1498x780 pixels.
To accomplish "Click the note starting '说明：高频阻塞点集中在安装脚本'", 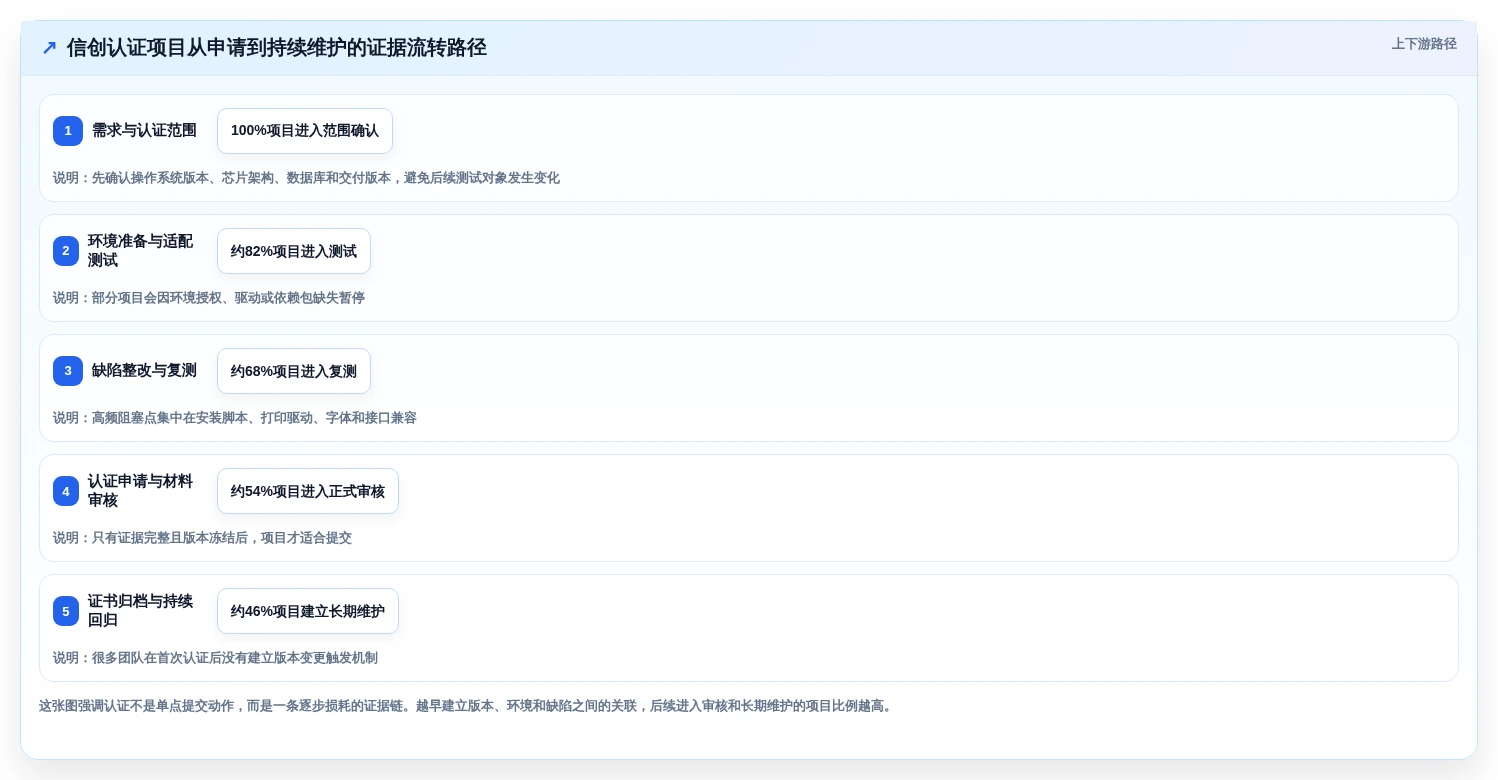I will coord(235,418).
